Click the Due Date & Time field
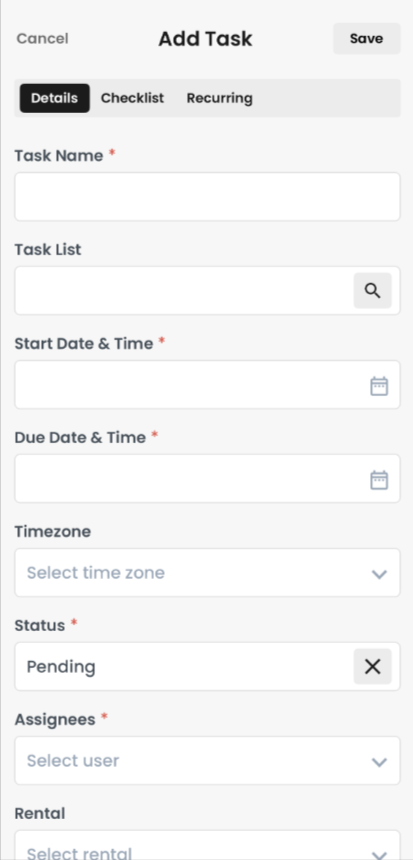Screen dimensions: 413x860 tap(207, 478)
